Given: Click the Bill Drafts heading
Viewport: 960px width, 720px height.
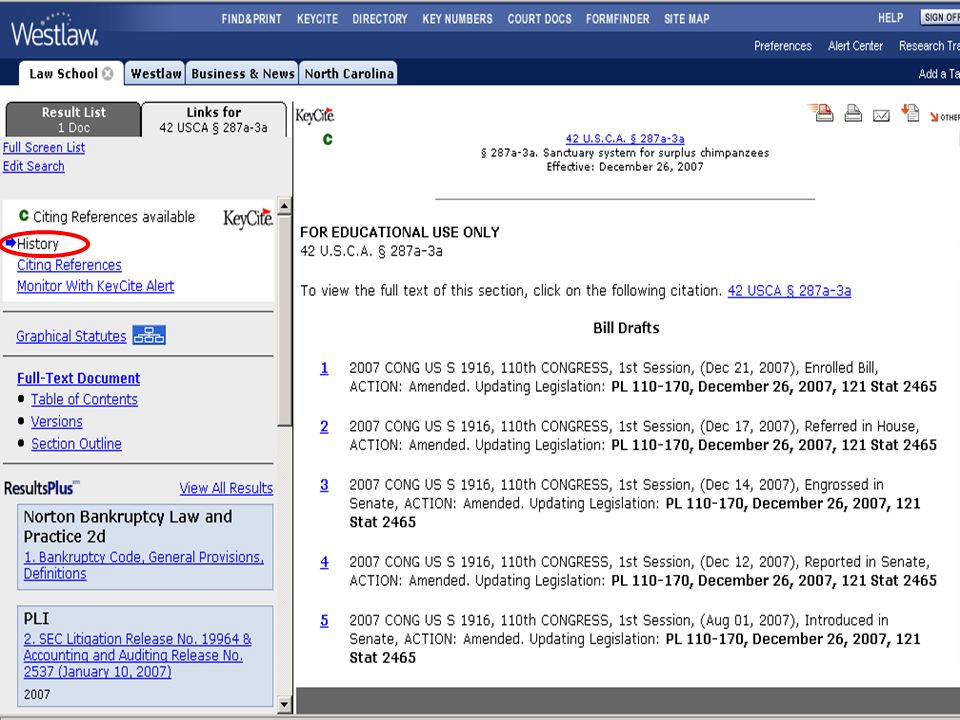Looking at the screenshot, I should (x=626, y=328).
